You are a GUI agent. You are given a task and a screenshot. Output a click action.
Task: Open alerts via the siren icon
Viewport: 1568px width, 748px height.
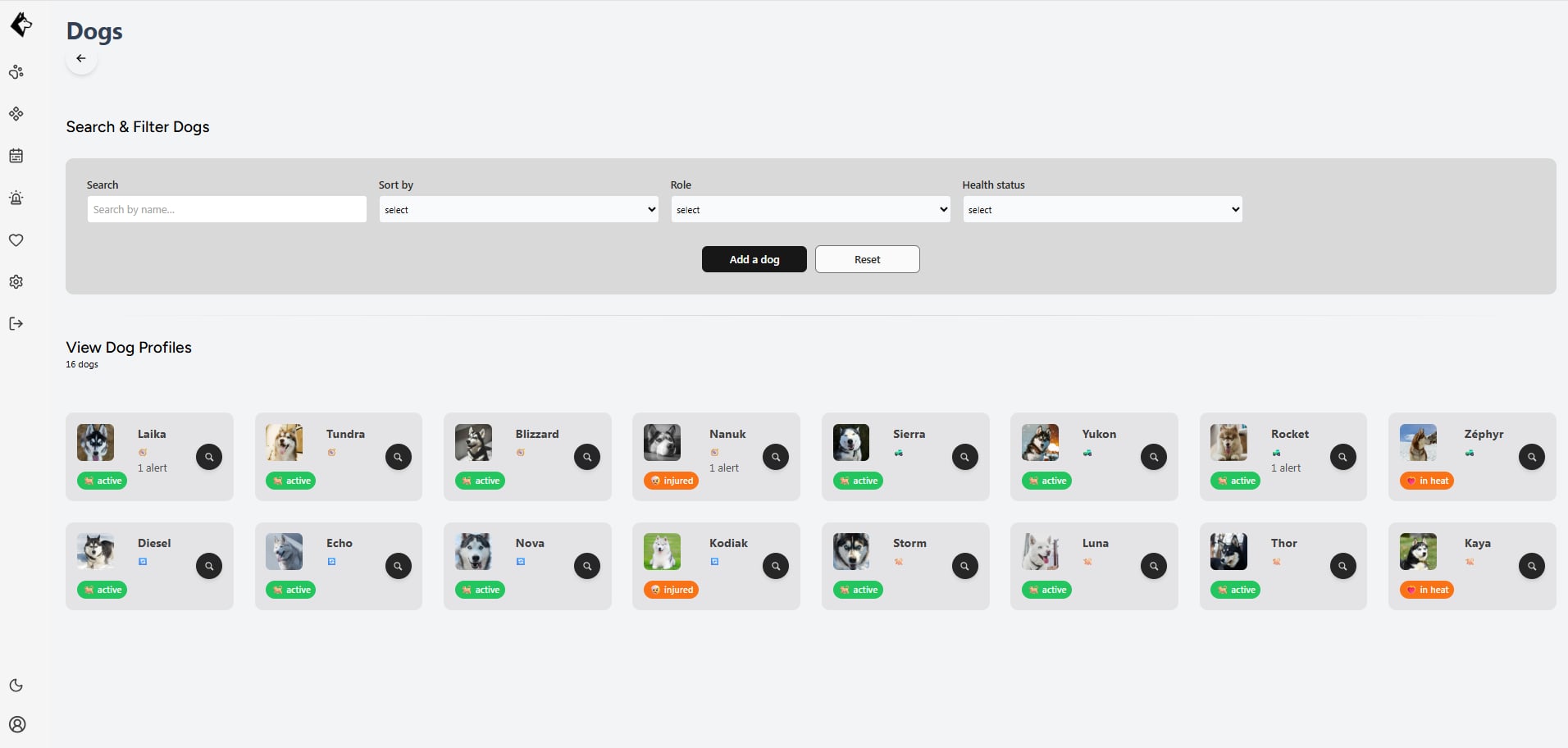[16, 198]
